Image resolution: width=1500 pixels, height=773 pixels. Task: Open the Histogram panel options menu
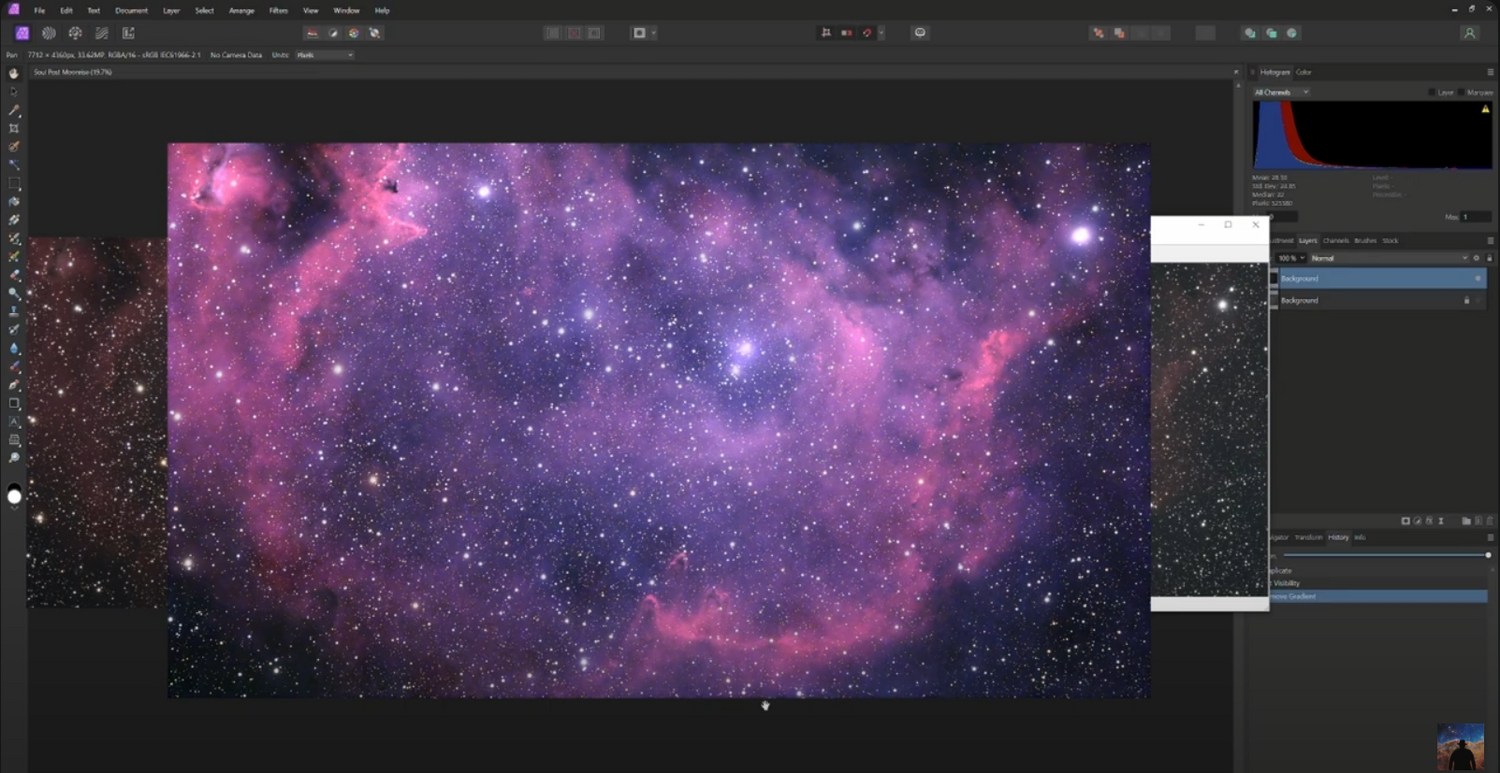(1490, 72)
